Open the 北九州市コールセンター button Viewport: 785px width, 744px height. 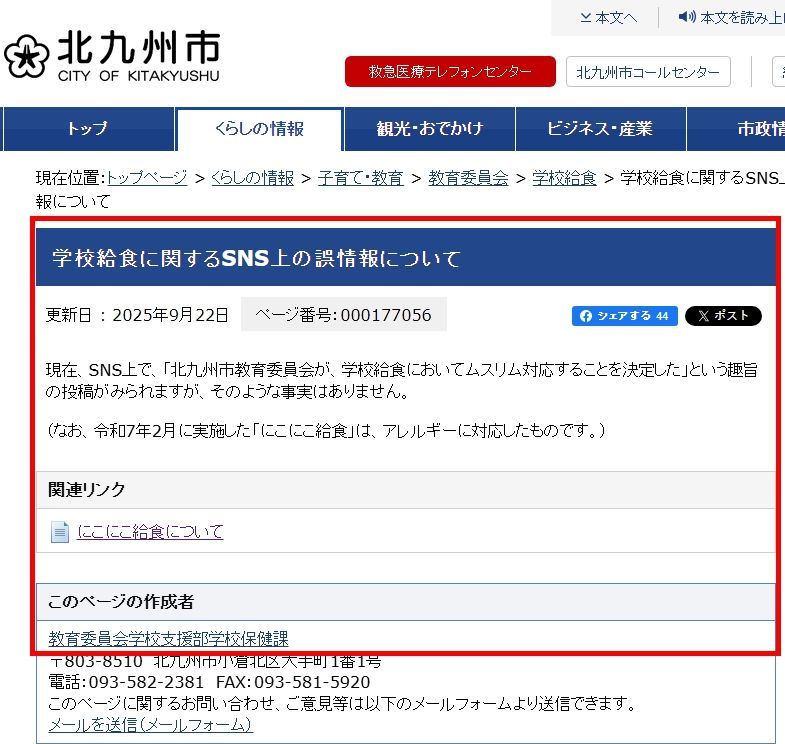pyautogui.click(x=648, y=72)
